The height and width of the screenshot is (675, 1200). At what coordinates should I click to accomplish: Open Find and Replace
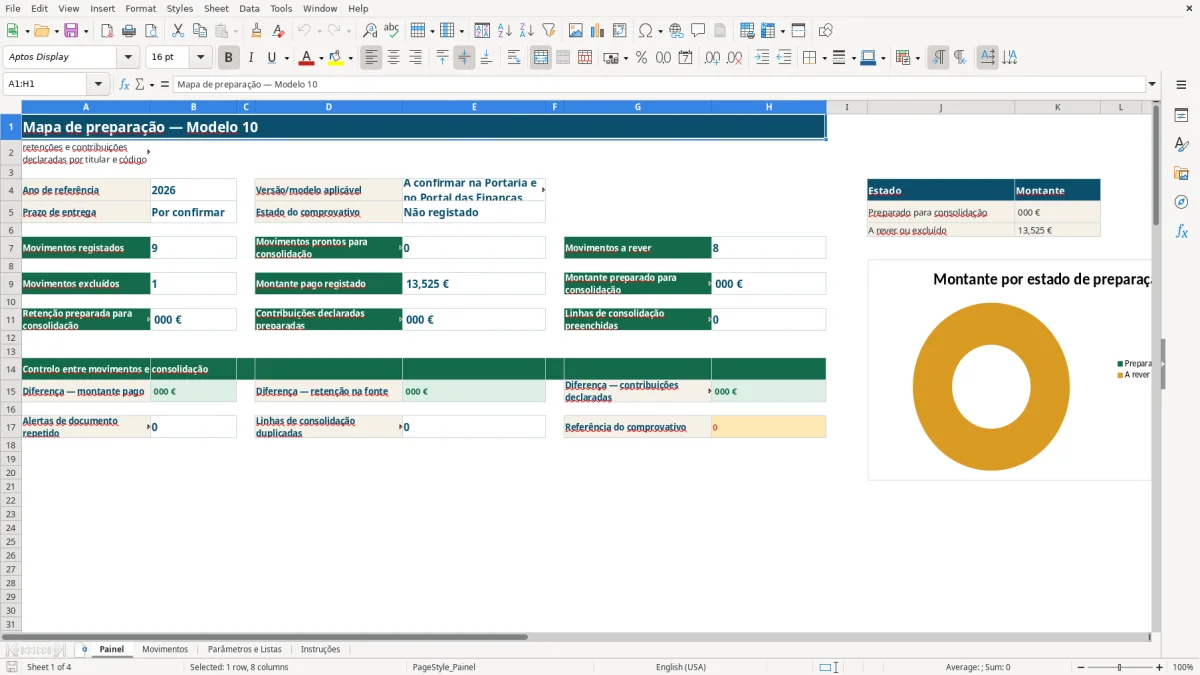[370, 31]
